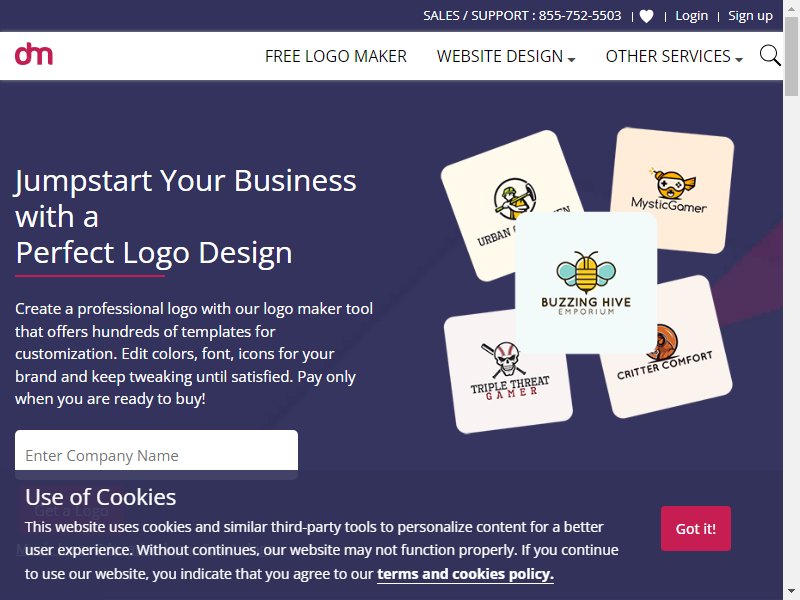Open the search magnifier icon
This screenshot has width=800, height=600.
point(770,55)
